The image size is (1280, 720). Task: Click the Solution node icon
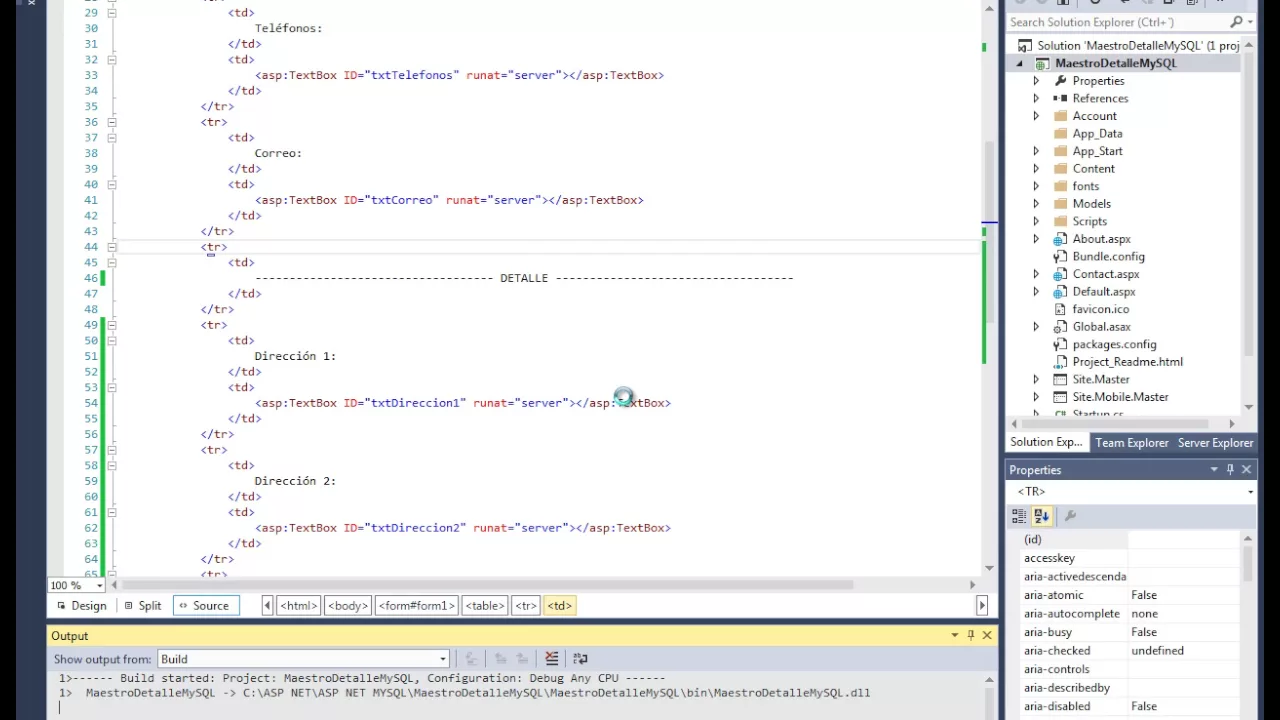tap(1024, 46)
